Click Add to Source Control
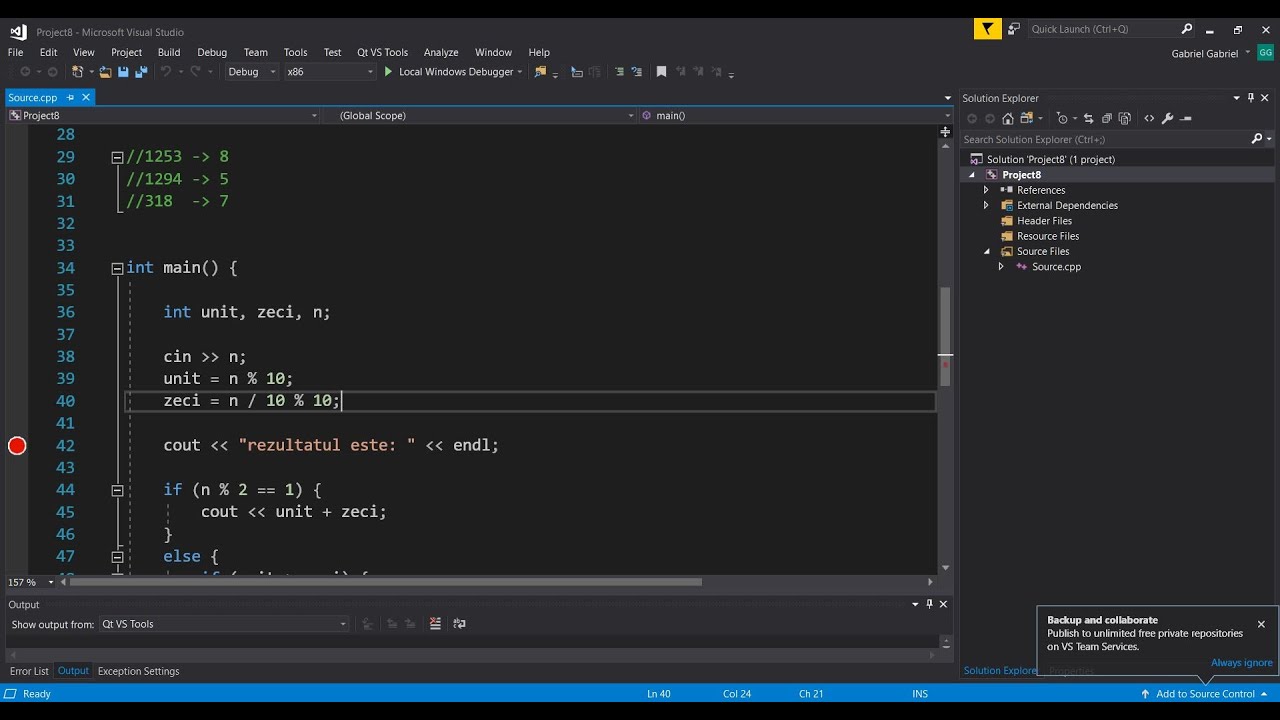 (x=1205, y=694)
